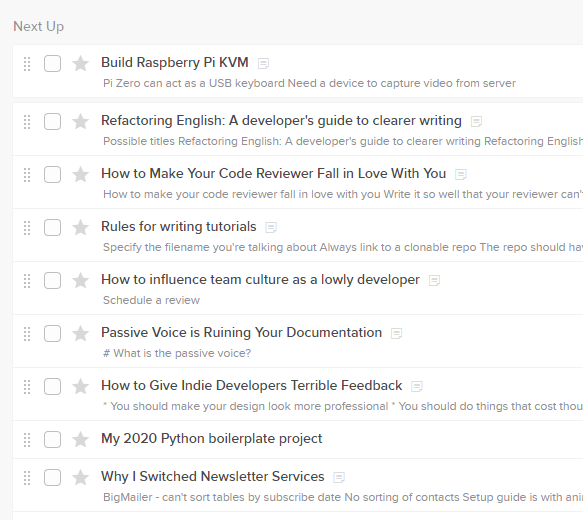Click the 'Schedule a review' note preview
This screenshot has height=520, width=583.
(x=151, y=300)
